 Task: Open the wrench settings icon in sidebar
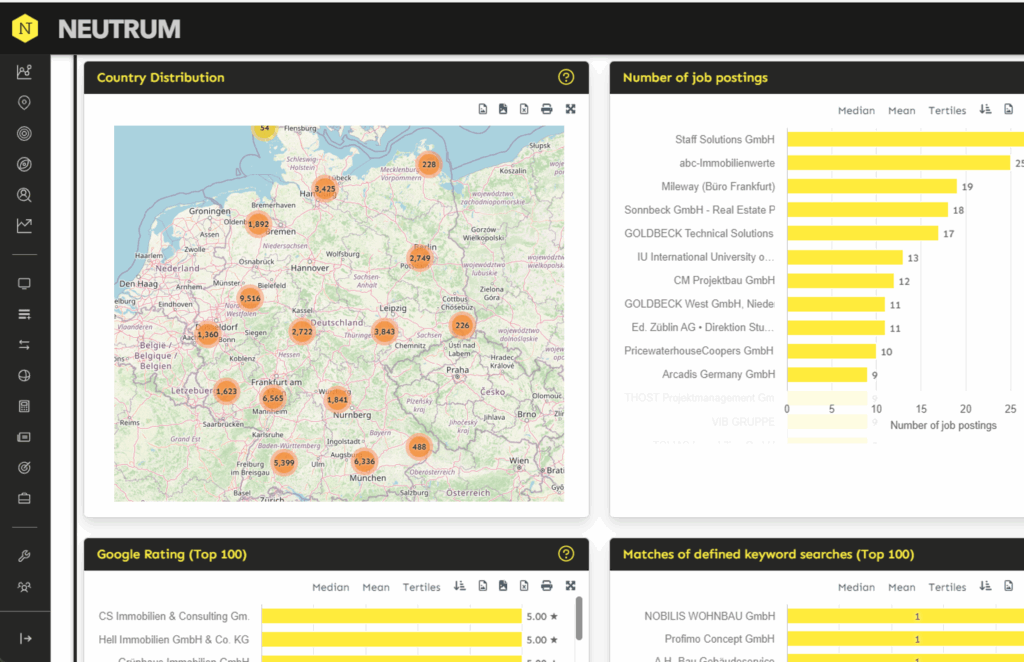(x=25, y=556)
